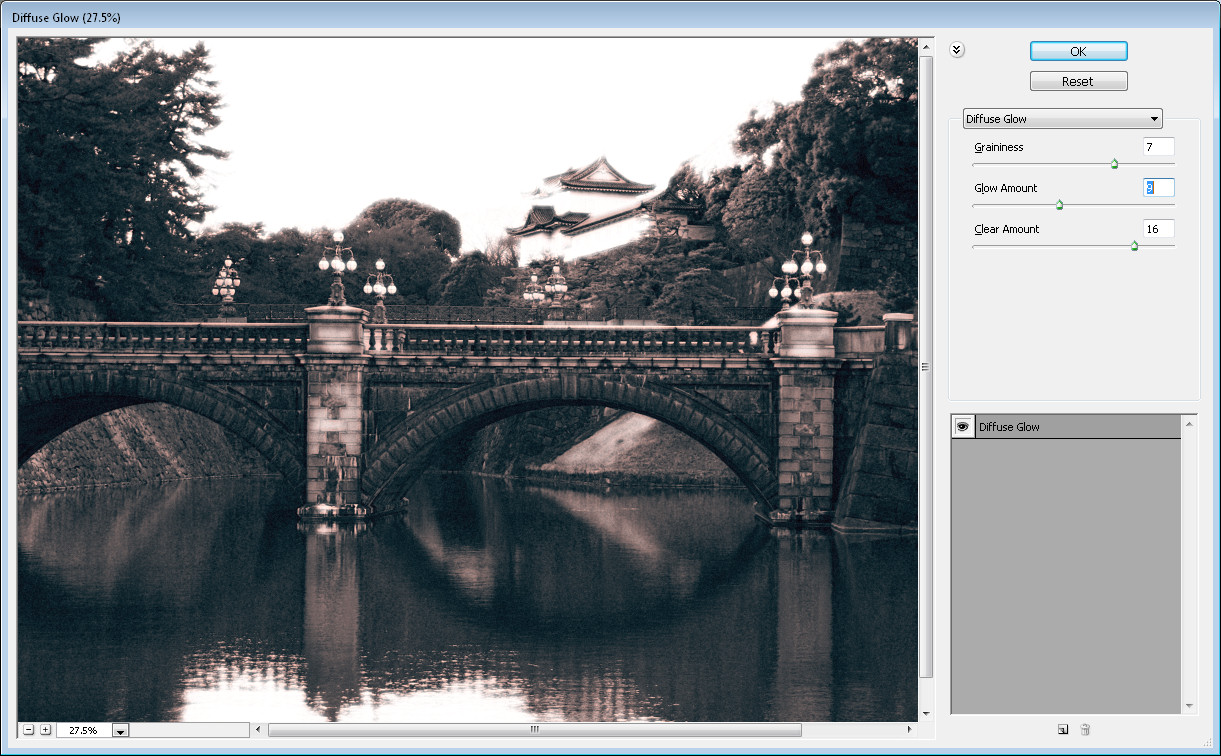The image size is (1221, 756).
Task: Click the Graininess label
Action: click(998, 147)
